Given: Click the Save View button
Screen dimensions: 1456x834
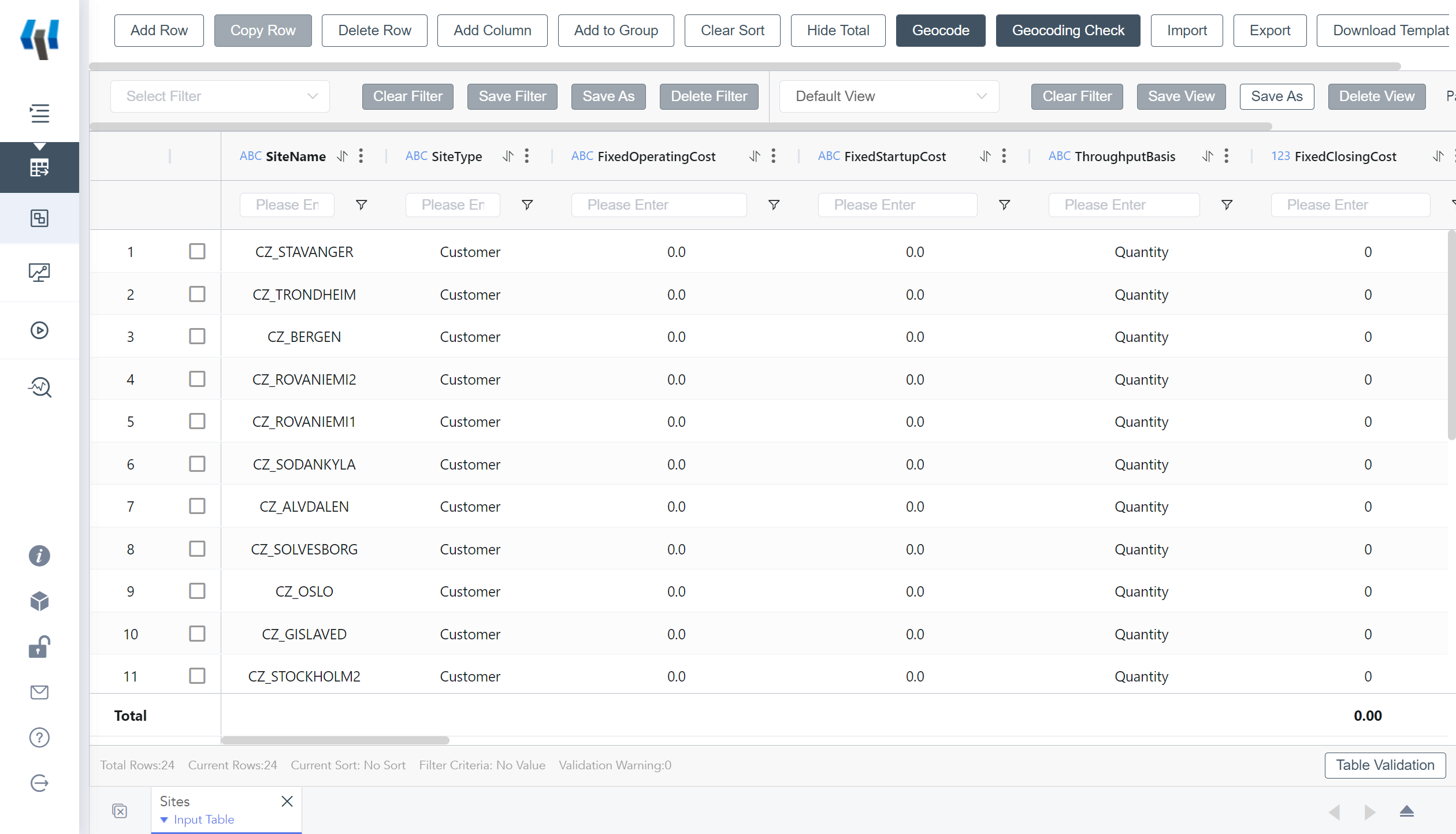Looking at the screenshot, I should click(x=1182, y=96).
